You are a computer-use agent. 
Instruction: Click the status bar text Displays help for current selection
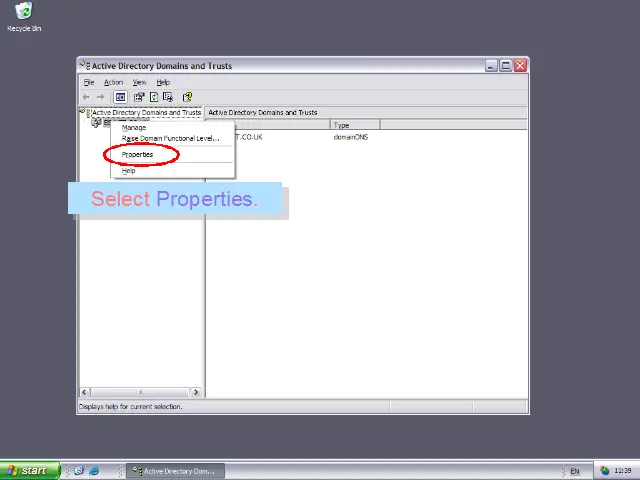(131, 407)
